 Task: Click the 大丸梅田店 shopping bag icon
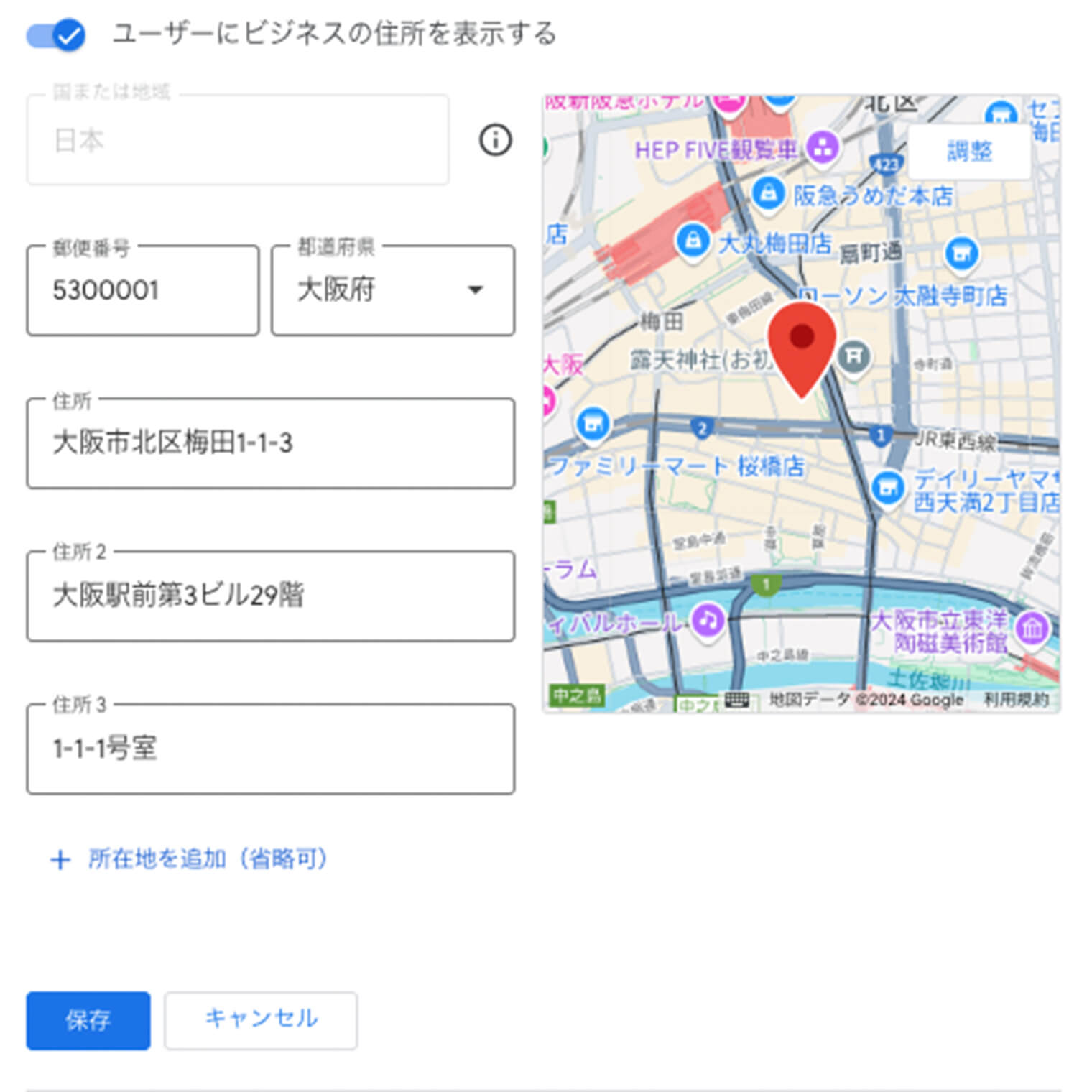click(x=693, y=241)
